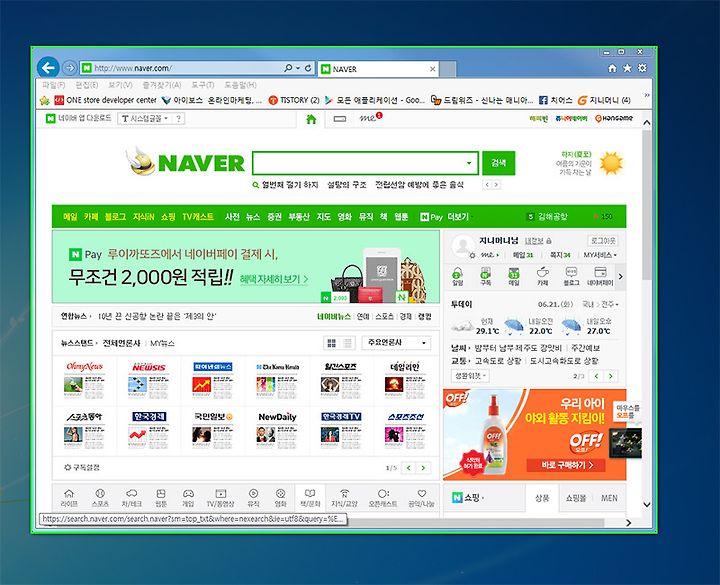
Task: Switch newsstand to list view
Action: coord(348,343)
